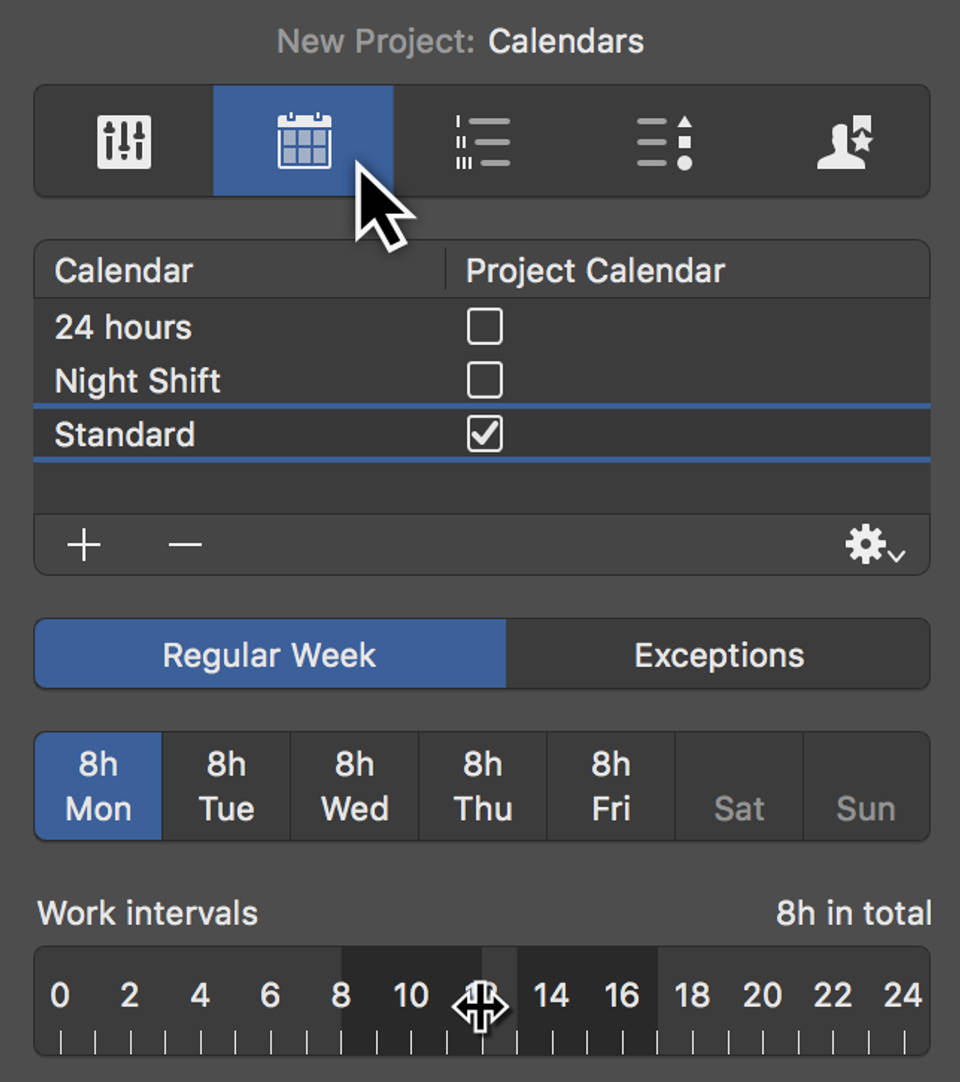Add a new calendar with the plus icon
This screenshot has width=960, height=1082.
(x=84, y=545)
